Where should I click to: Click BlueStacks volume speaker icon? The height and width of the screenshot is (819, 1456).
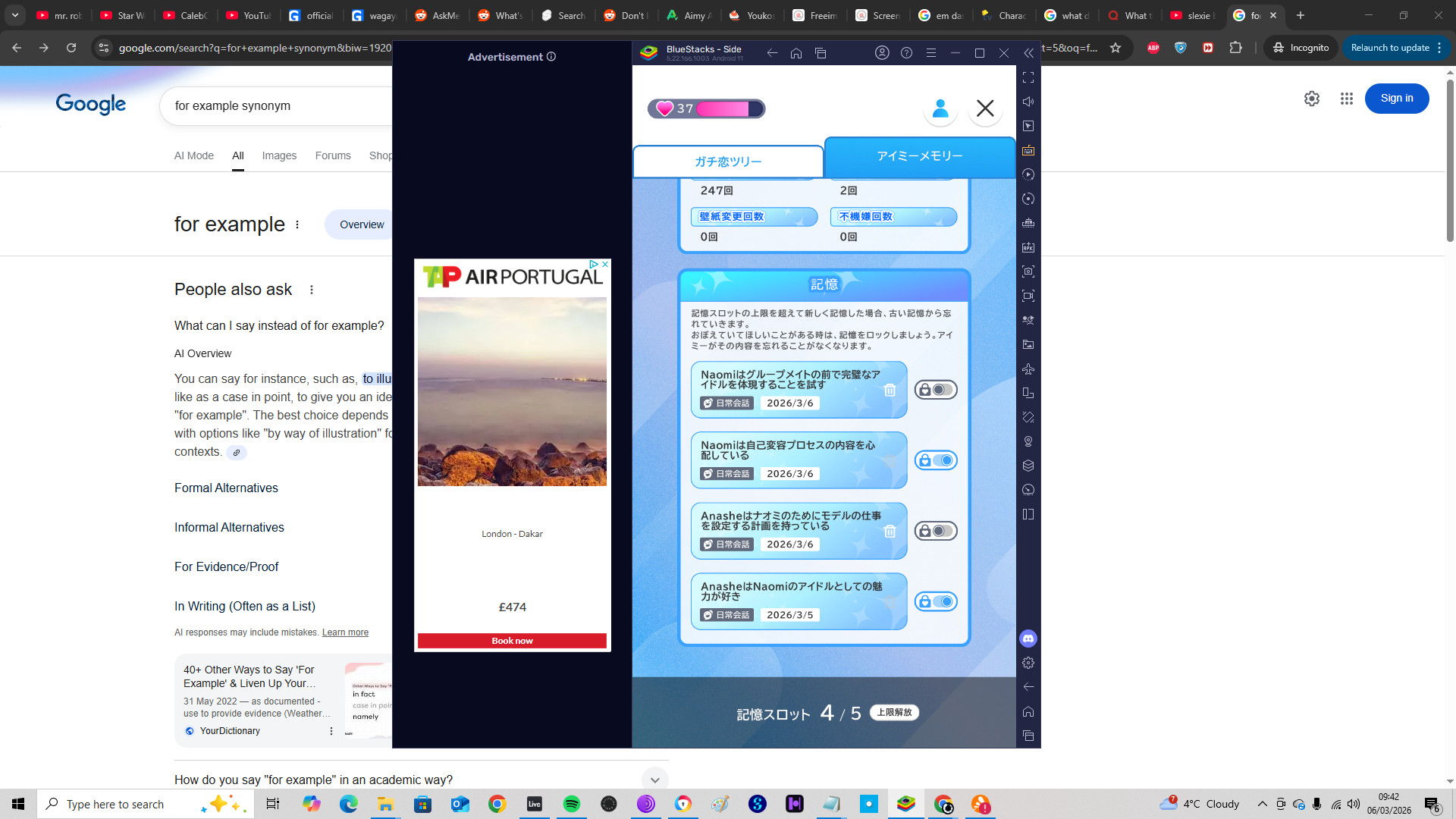[x=1028, y=102]
